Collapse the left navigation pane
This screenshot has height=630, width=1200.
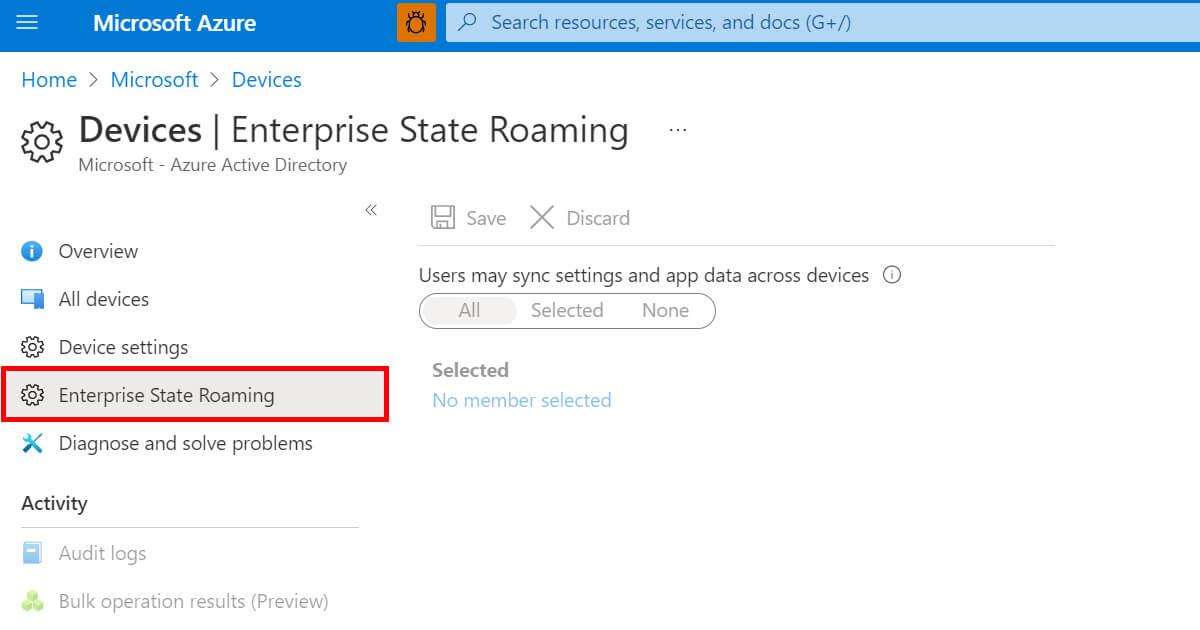click(x=371, y=210)
